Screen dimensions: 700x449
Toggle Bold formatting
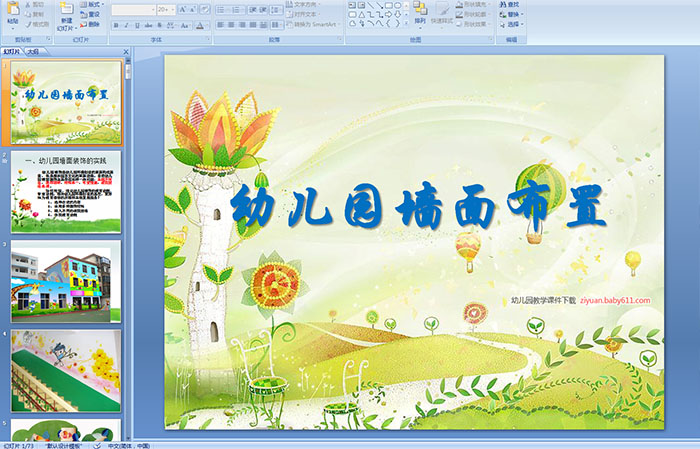(x=116, y=25)
